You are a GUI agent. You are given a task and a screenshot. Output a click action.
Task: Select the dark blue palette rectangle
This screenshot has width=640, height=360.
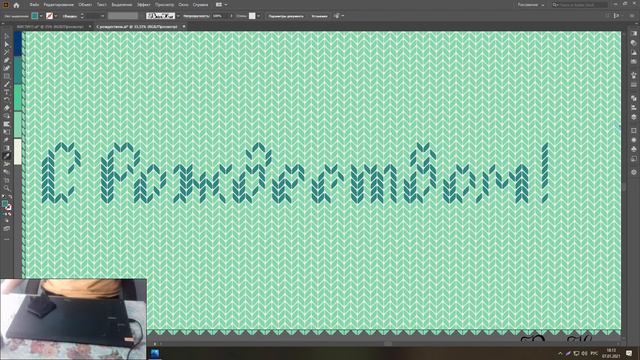point(18,44)
